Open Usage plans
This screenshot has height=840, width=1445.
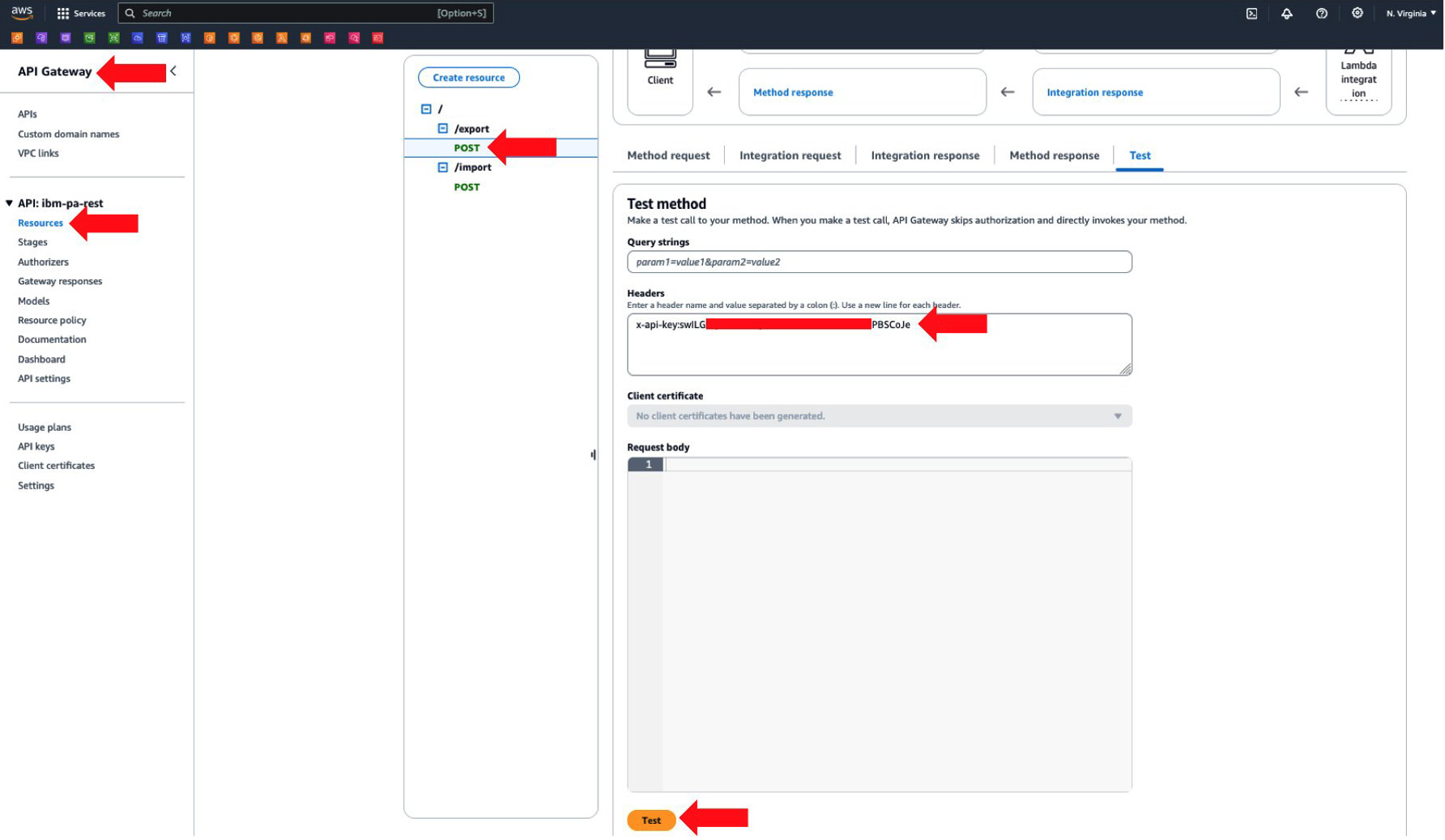click(x=45, y=428)
